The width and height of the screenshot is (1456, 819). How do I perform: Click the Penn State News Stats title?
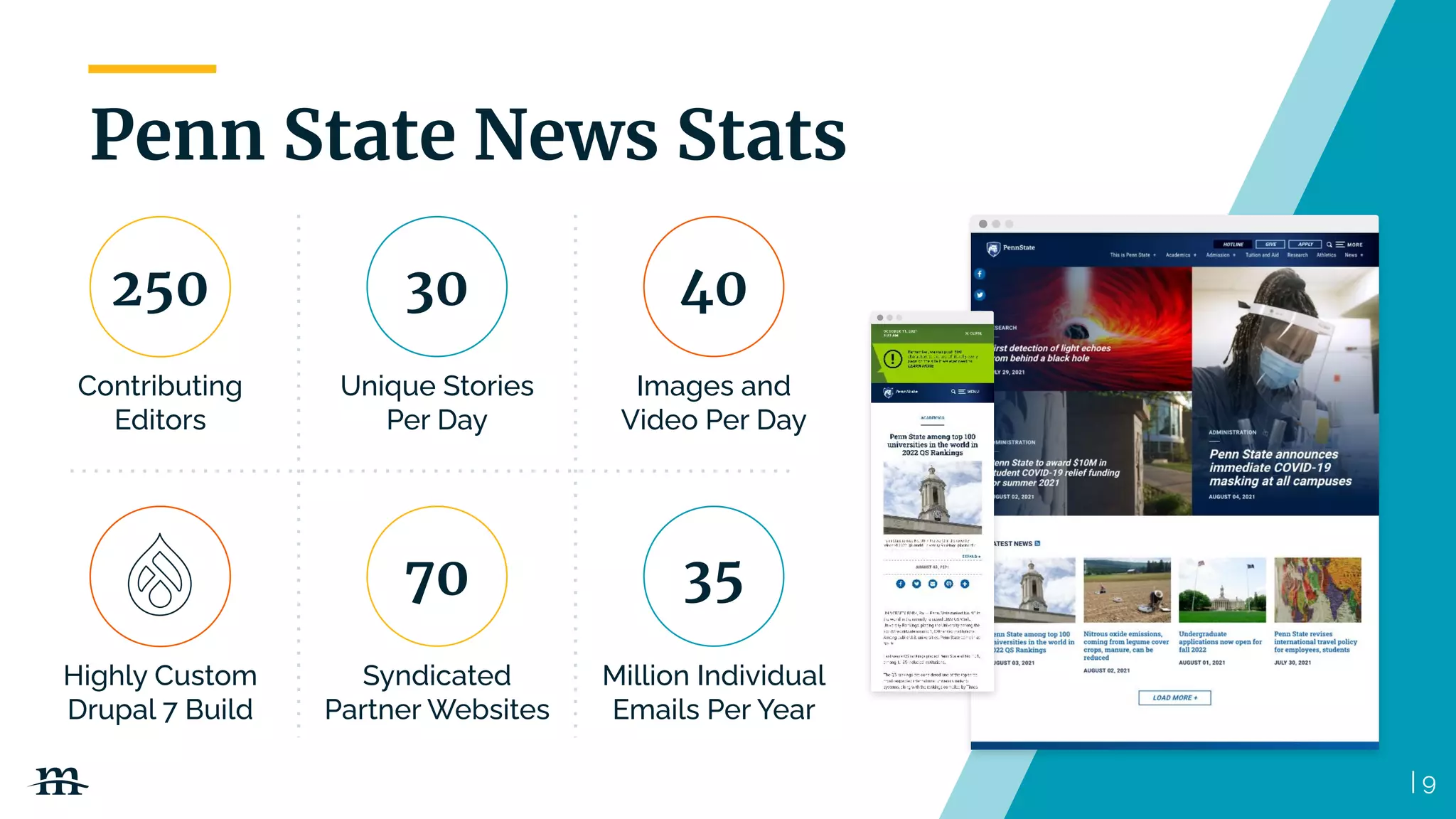pyautogui.click(x=469, y=135)
